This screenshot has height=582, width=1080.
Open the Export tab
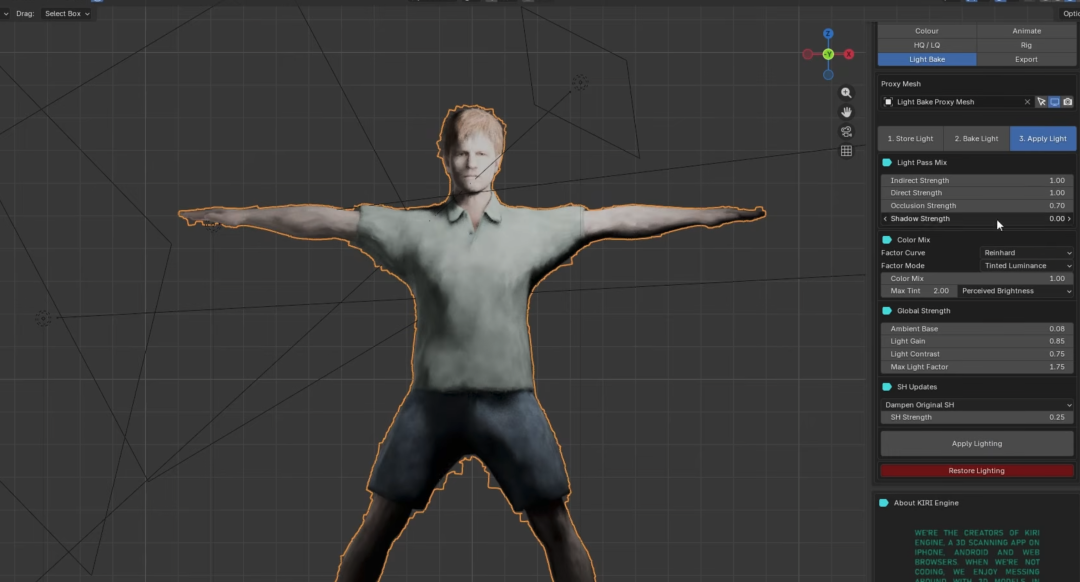(x=1026, y=59)
